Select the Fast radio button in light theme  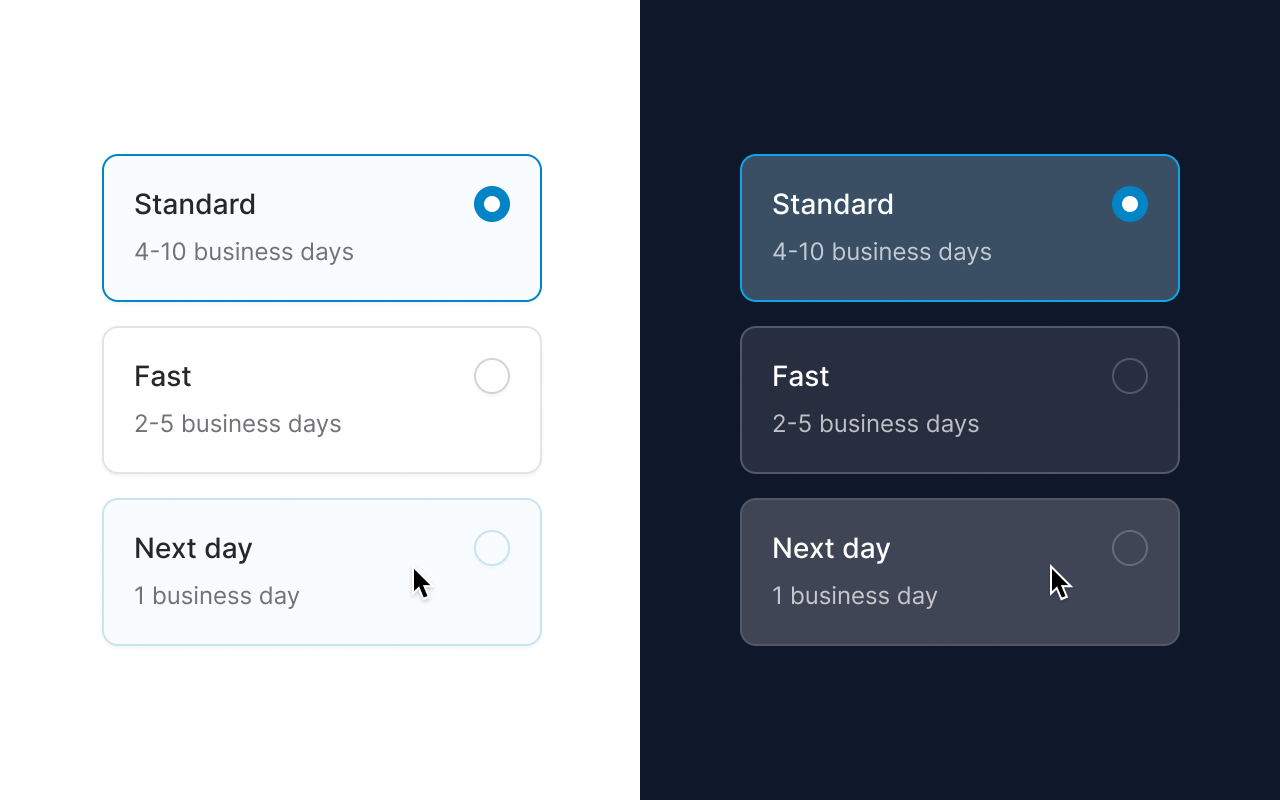(492, 376)
